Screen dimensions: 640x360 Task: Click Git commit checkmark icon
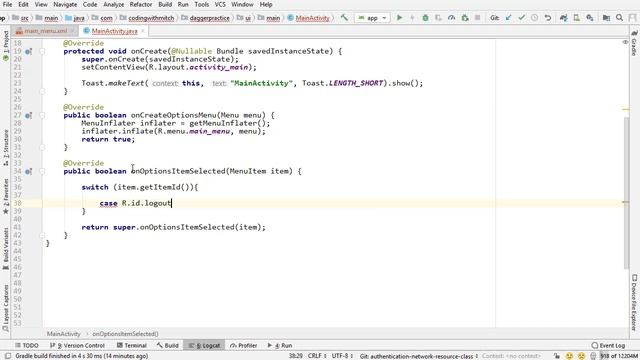[521, 18]
